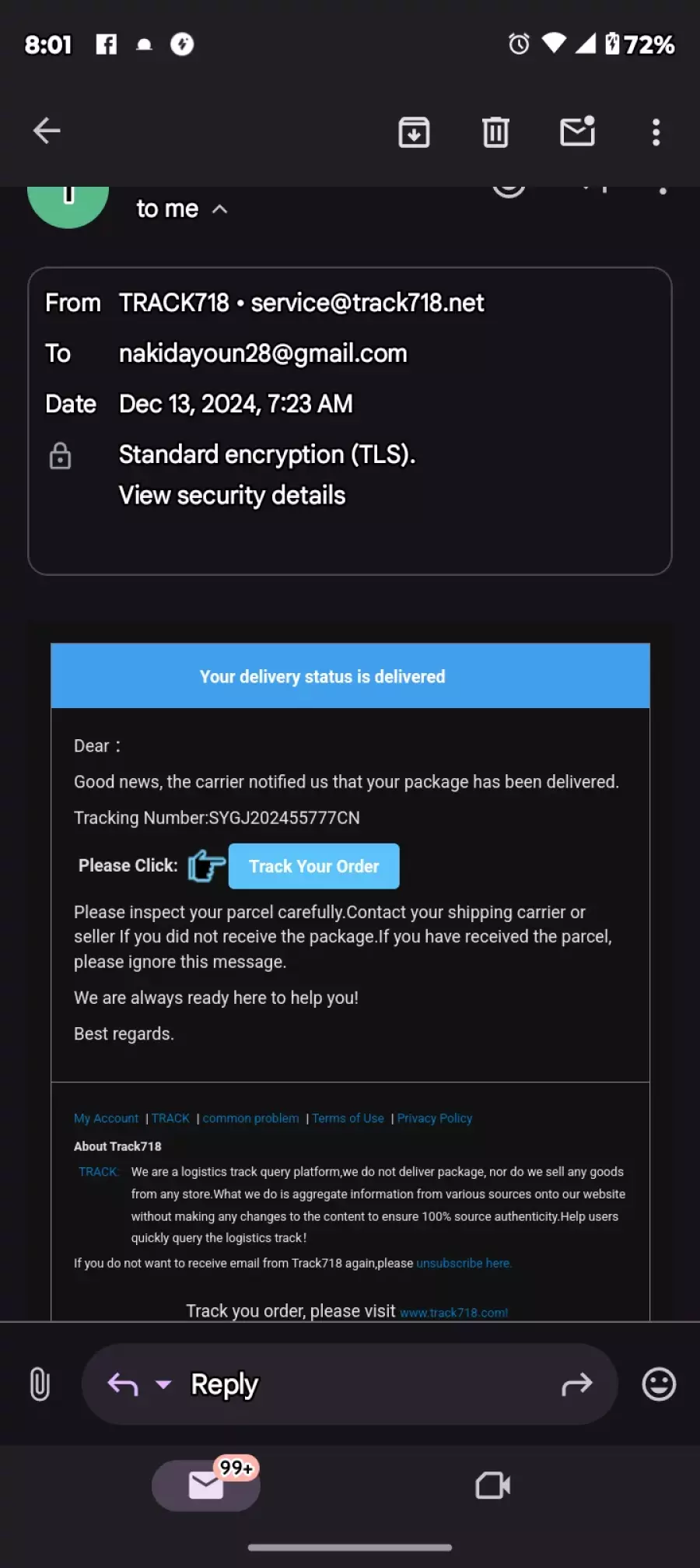Tap the attachment paperclip icon
The width and height of the screenshot is (700, 1568).
(x=40, y=1384)
